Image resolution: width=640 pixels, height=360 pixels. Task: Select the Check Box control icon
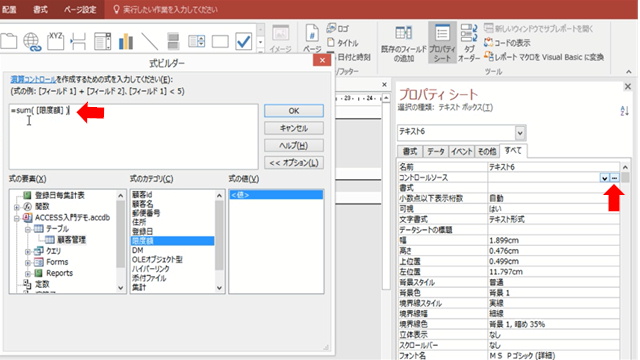pyautogui.click(x=244, y=42)
